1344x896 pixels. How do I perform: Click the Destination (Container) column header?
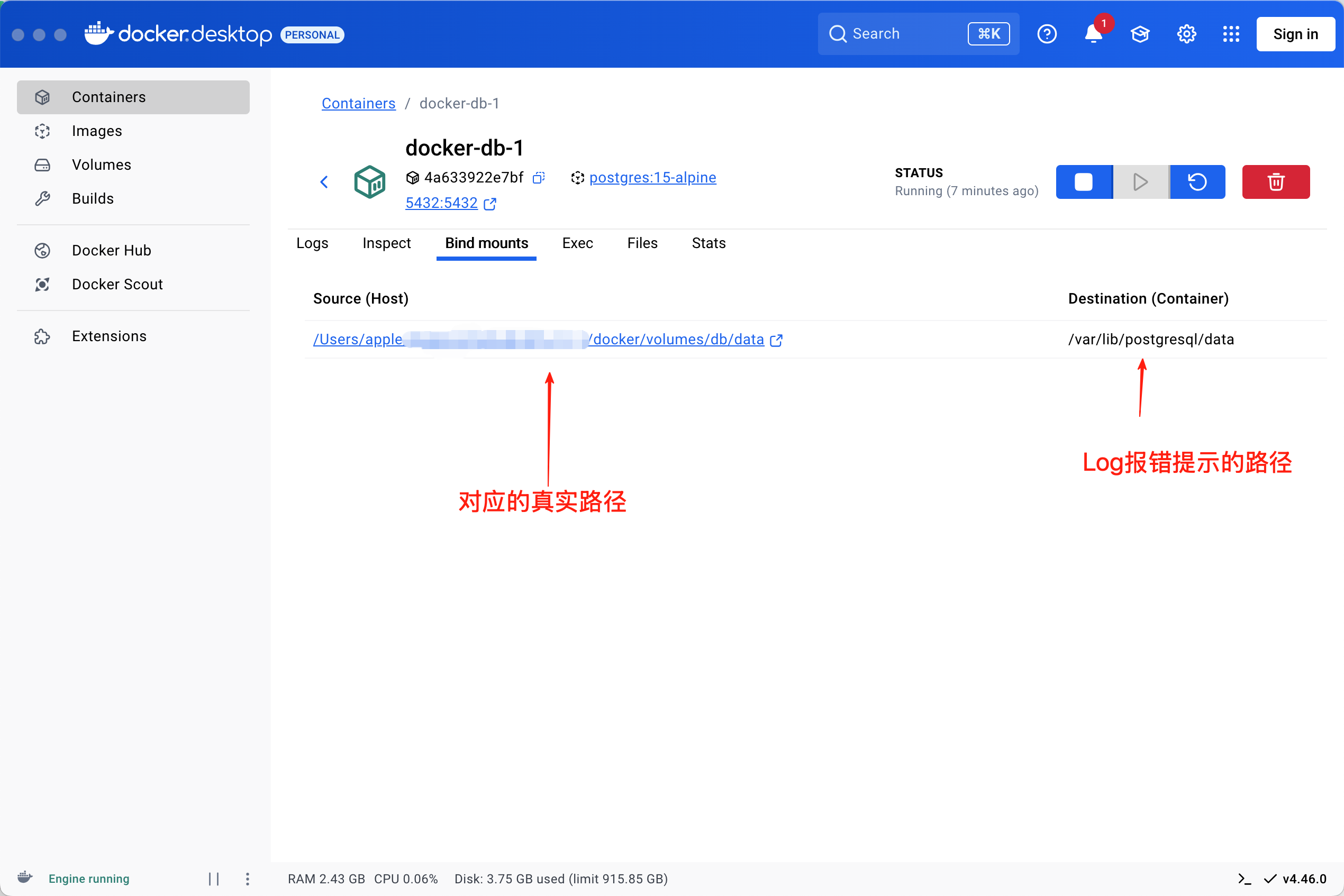tap(1148, 298)
